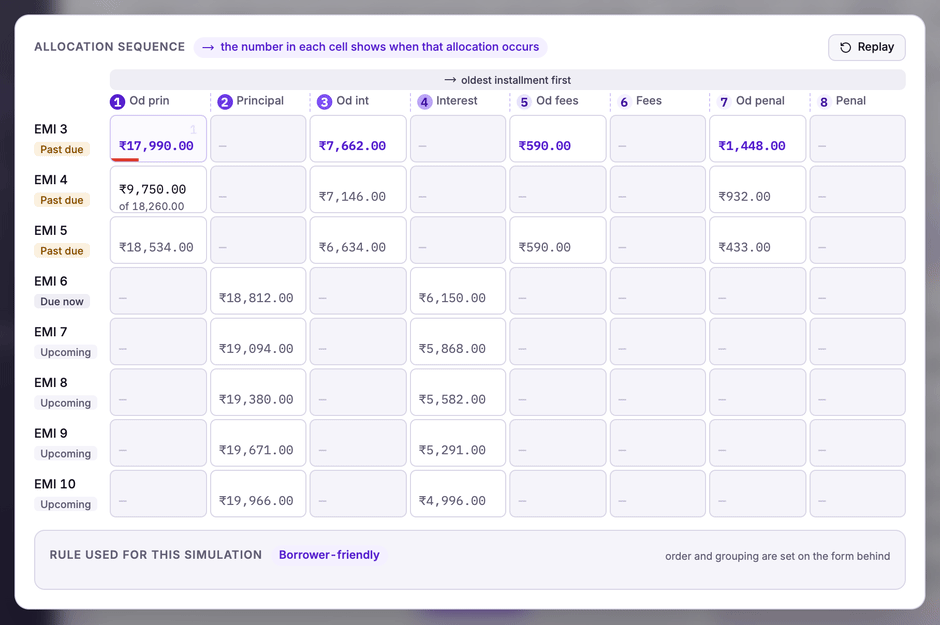The width and height of the screenshot is (940, 625).
Task: Click EMI 5 overdue penalty ₹433.00
Action: point(758,240)
